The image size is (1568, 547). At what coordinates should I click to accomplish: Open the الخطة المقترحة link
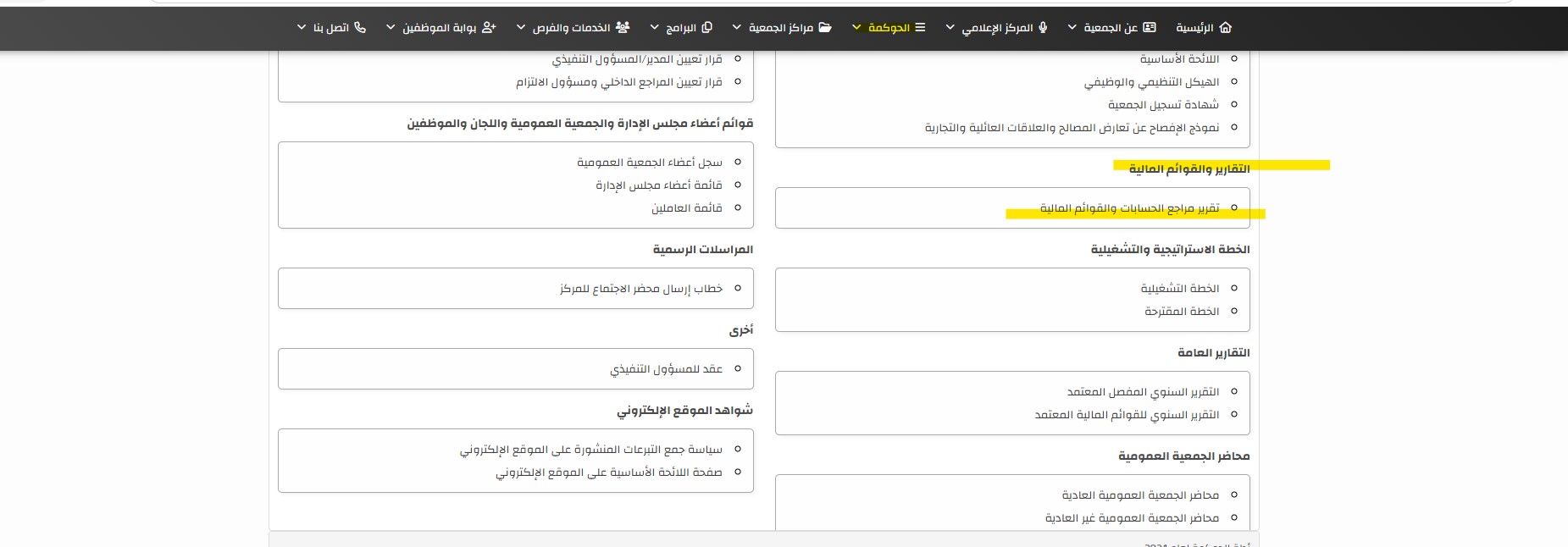point(1182,312)
